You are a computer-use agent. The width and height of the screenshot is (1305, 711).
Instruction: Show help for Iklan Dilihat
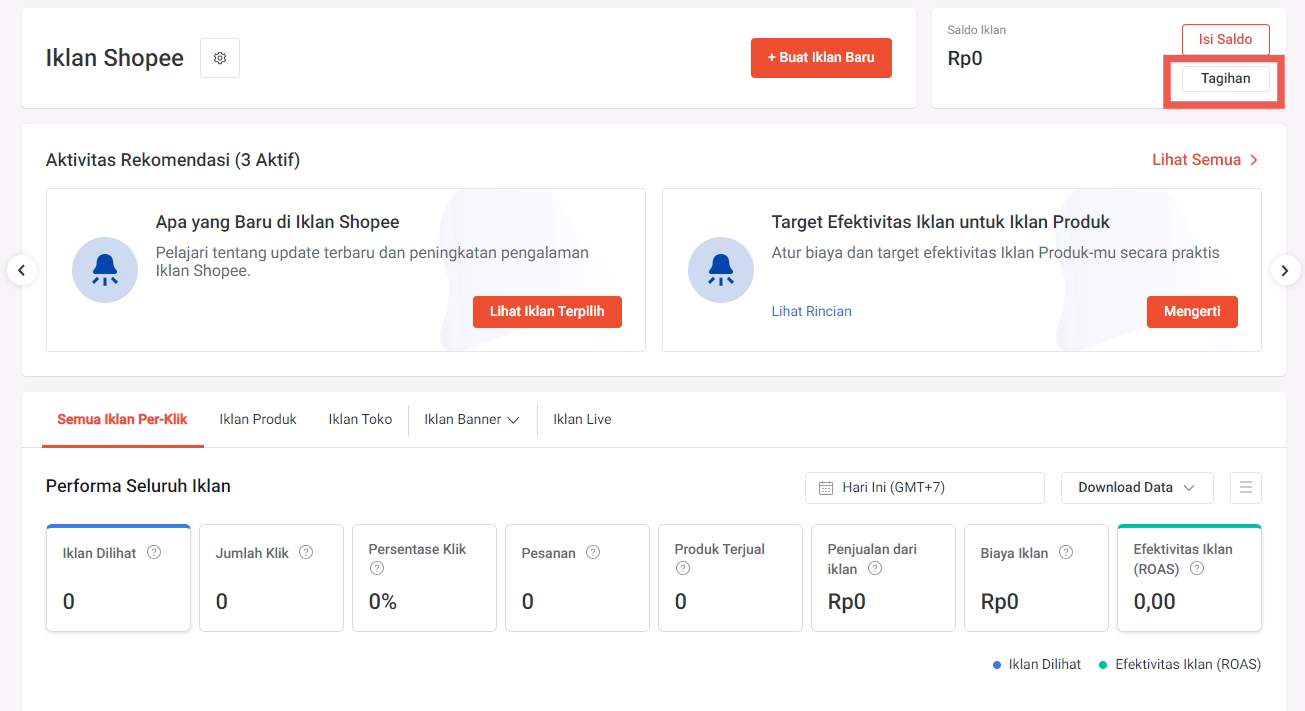tap(154, 552)
